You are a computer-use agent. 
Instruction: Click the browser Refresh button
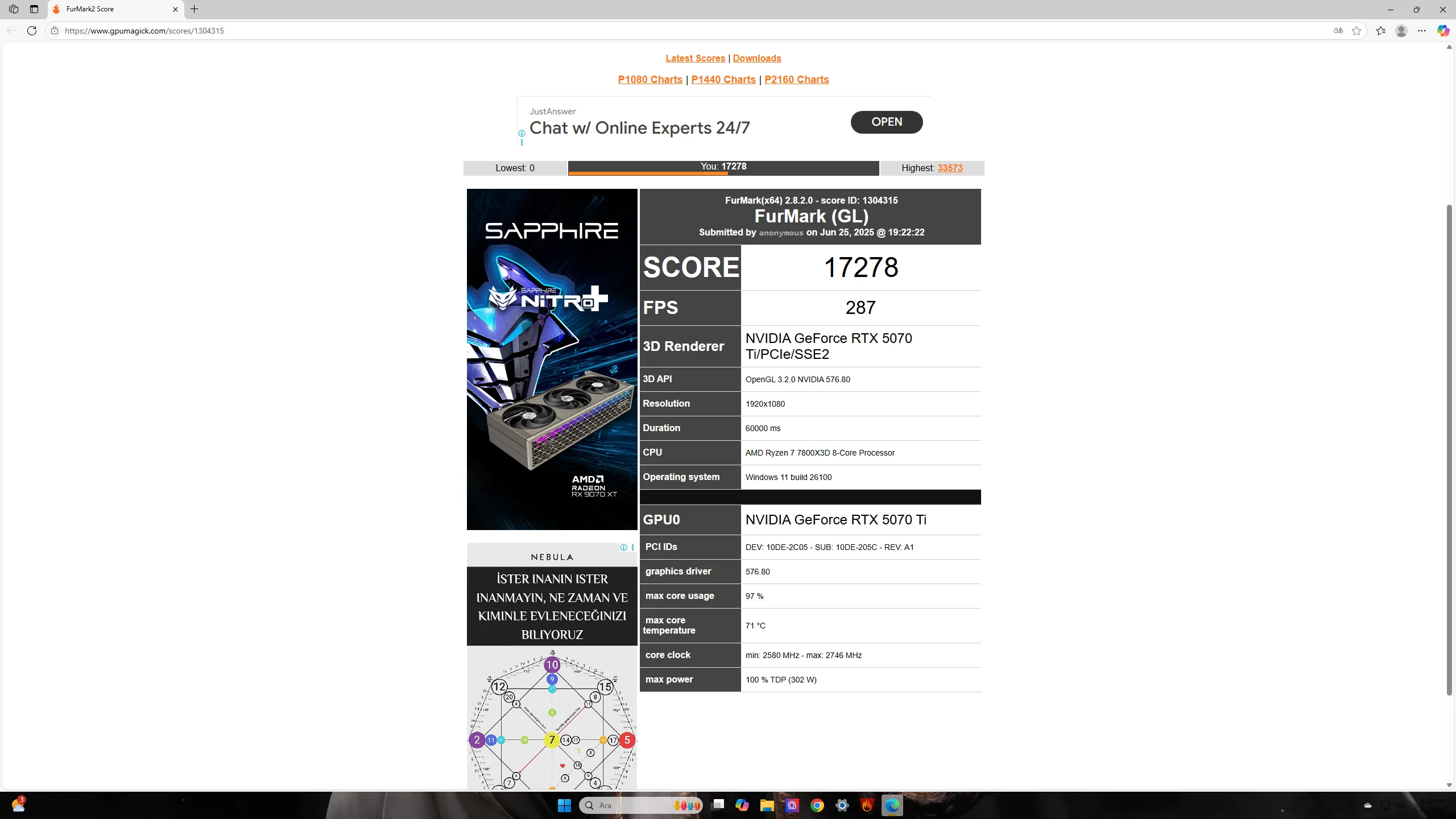pos(32,31)
